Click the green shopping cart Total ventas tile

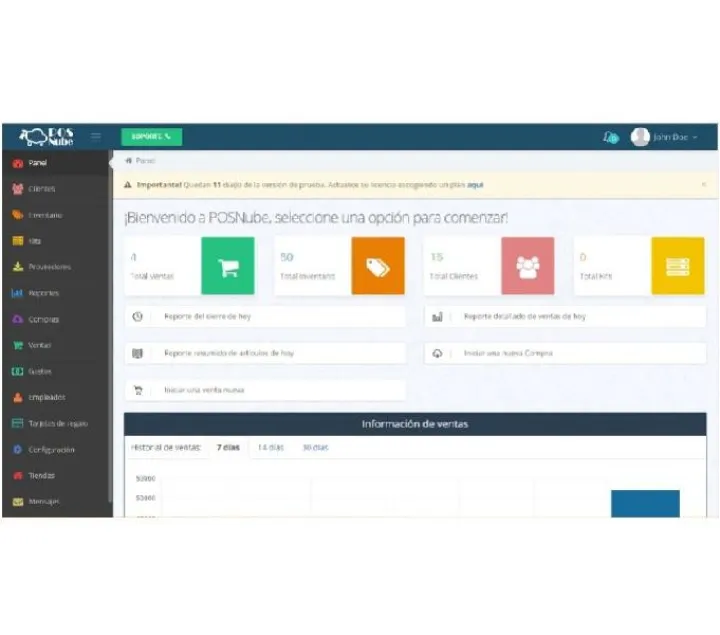click(x=227, y=266)
